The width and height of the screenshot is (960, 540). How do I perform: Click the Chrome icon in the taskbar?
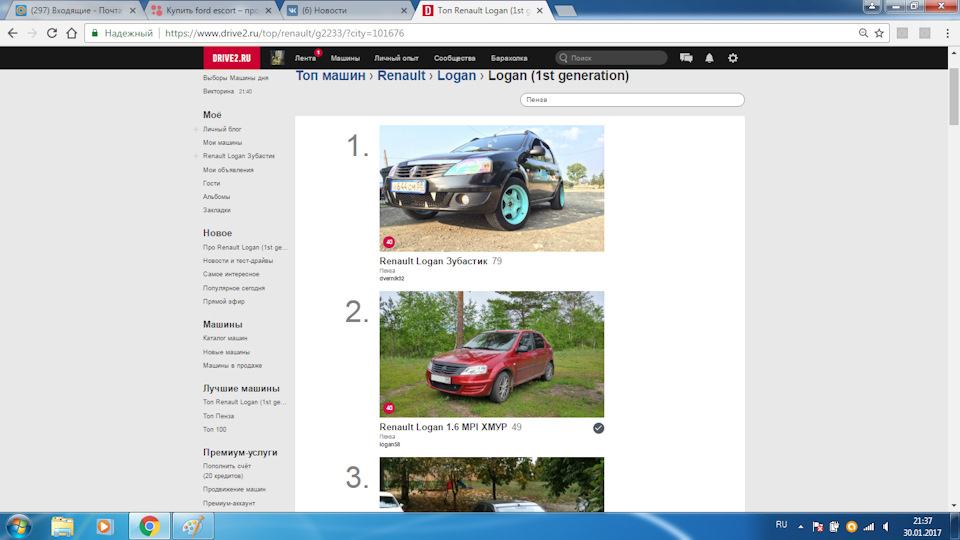[x=149, y=527]
